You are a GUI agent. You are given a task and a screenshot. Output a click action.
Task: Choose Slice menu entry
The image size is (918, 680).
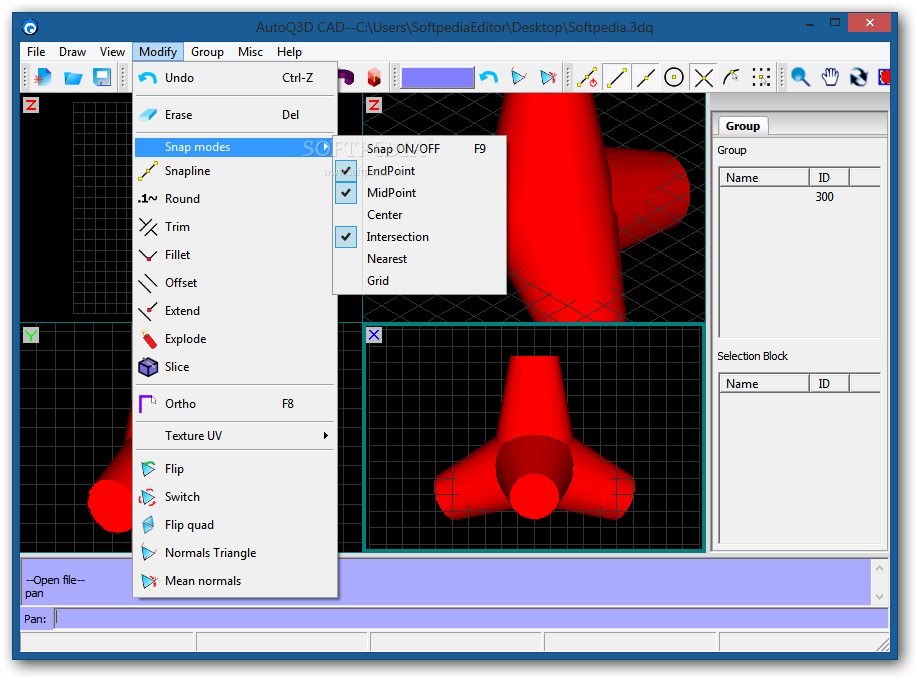tap(235, 367)
